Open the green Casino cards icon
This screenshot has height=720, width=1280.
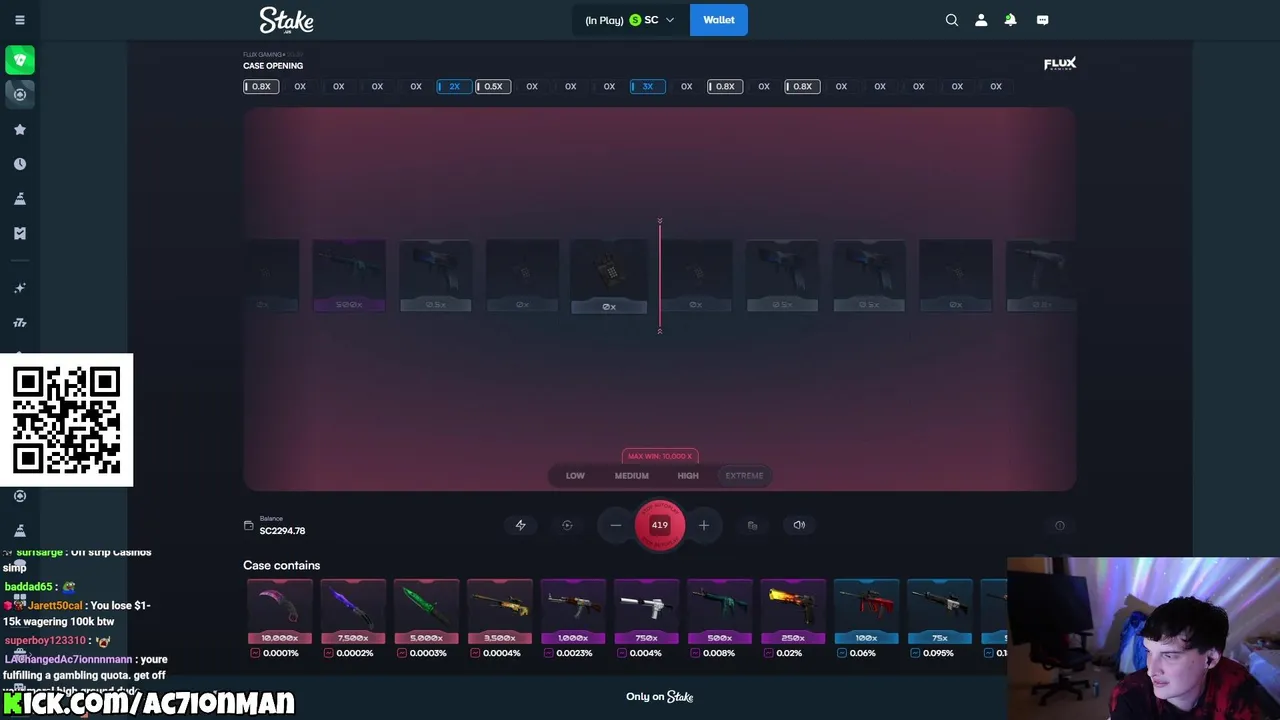20,60
